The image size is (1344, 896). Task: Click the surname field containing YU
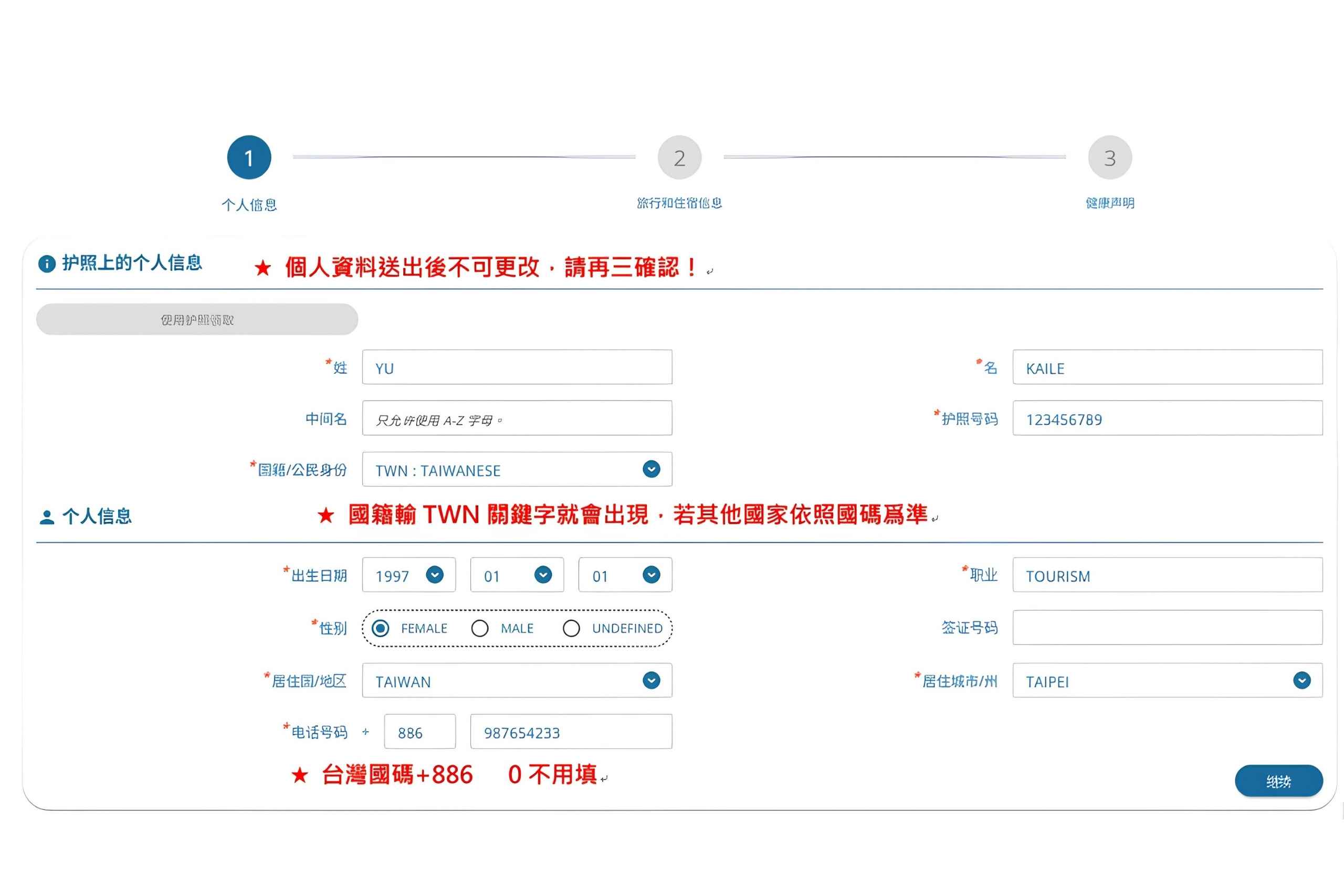[517, 367]
